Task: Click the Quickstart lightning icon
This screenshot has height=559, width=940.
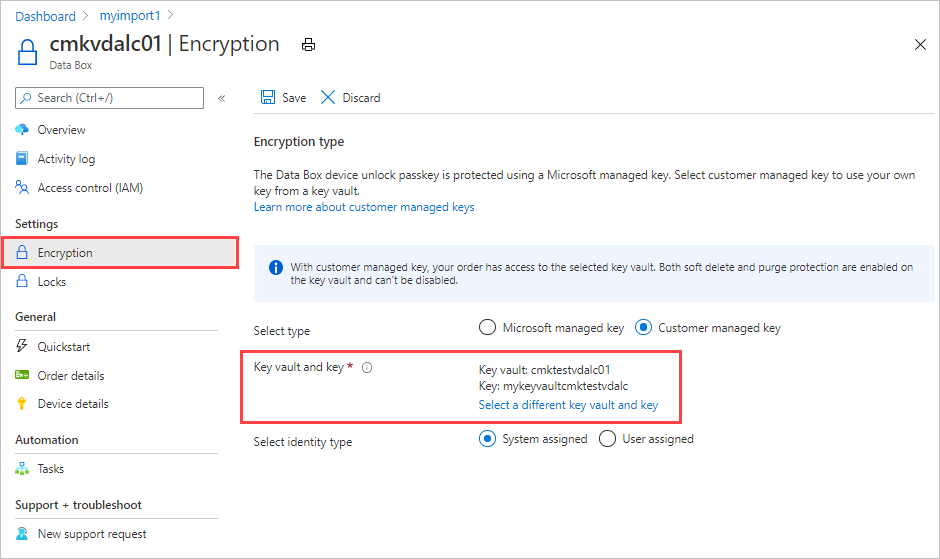Action: (22, 347)
